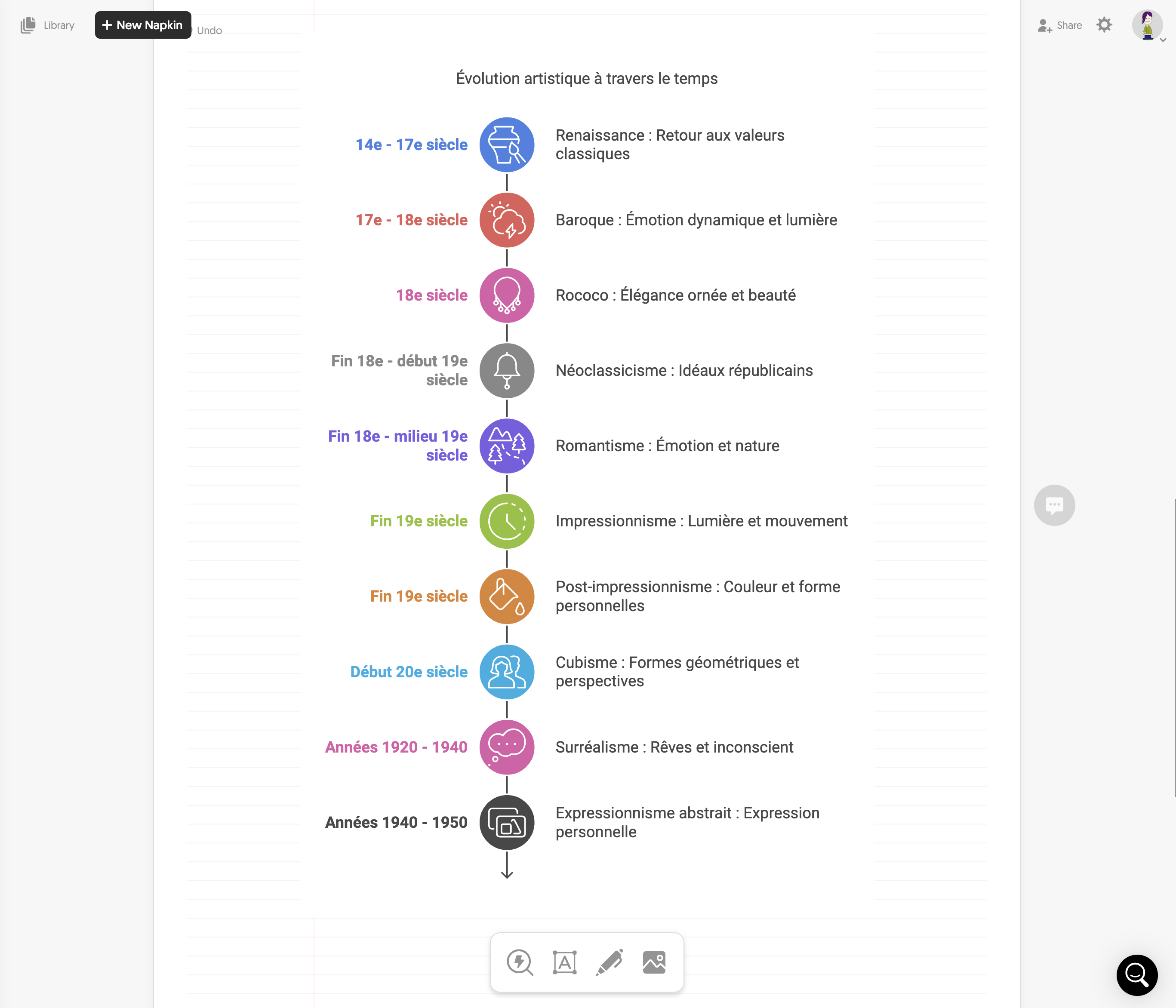Open the settings gear icon
Viewport: 1176px width, 1008px height.
(1104, 25)
